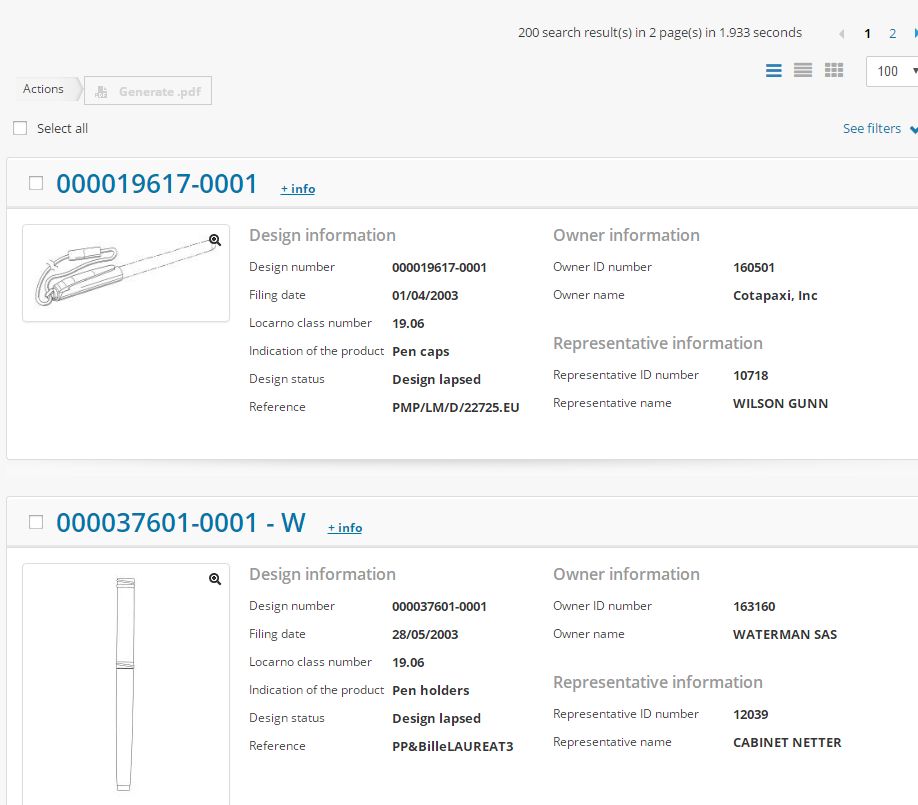The image size is (918, 805).
Task: Check the box for design 000019617-0001
Action: coord(36,183)
